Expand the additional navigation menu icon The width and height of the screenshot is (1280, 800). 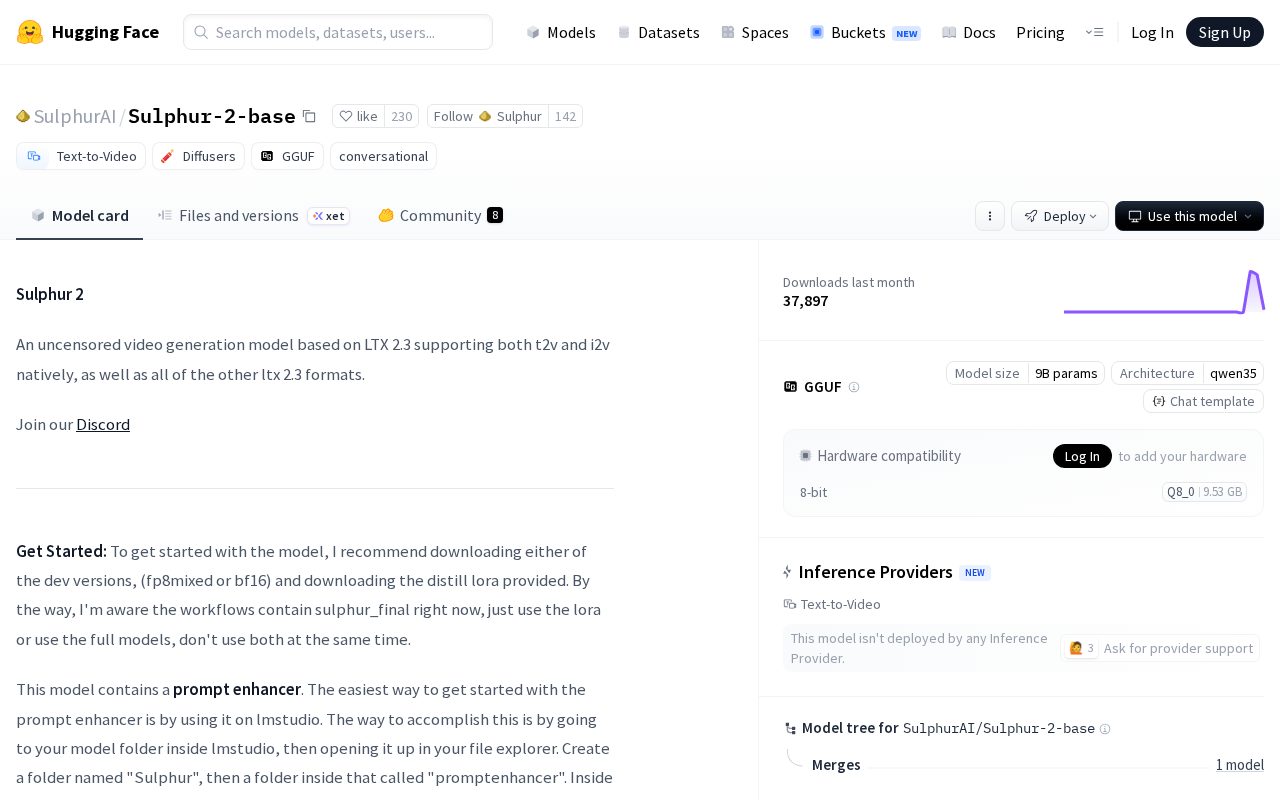tap(1094, 32)
